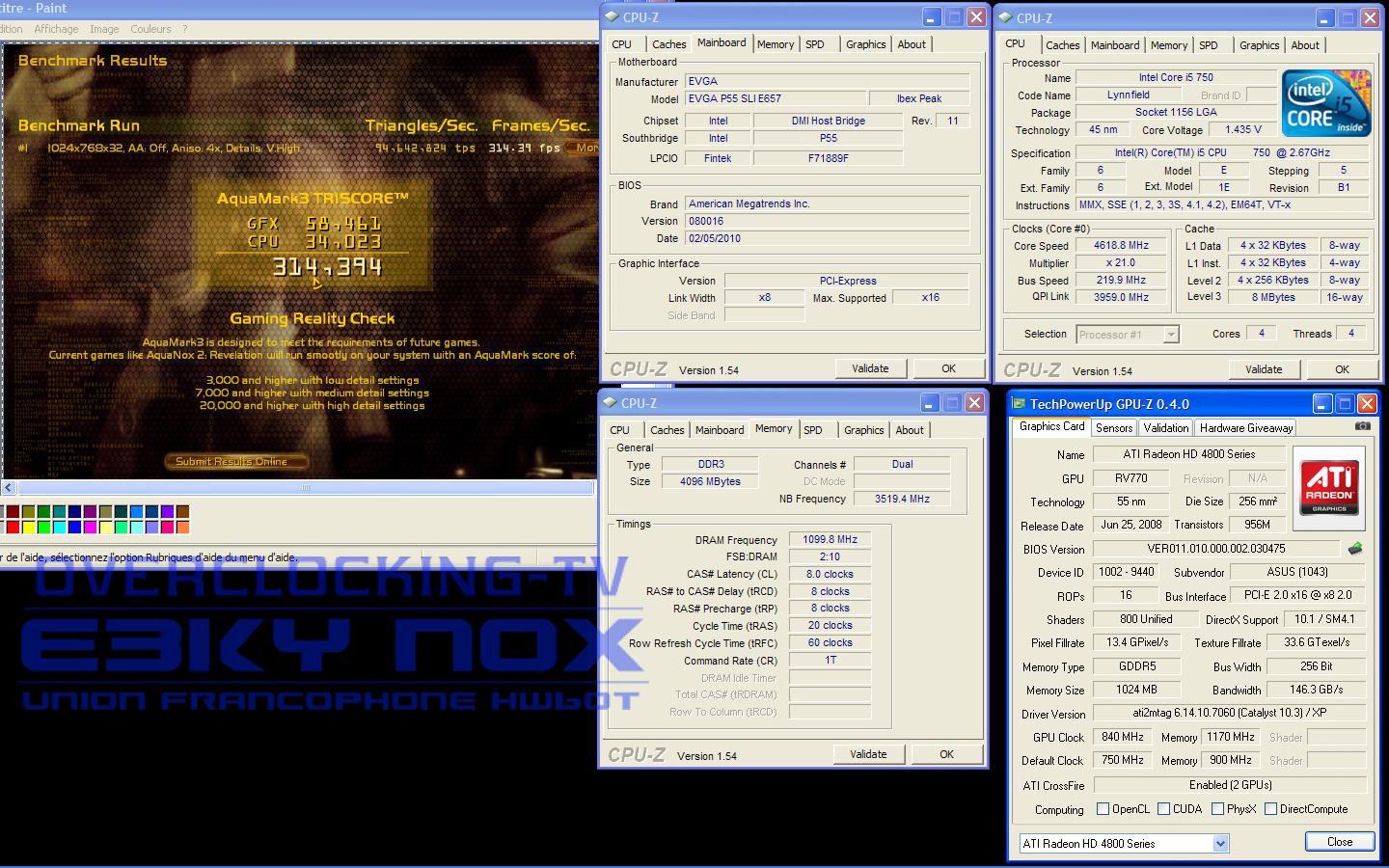Open the Affichage menu in Paint
Screen dimensions: 1389x868
pos(56,29)
